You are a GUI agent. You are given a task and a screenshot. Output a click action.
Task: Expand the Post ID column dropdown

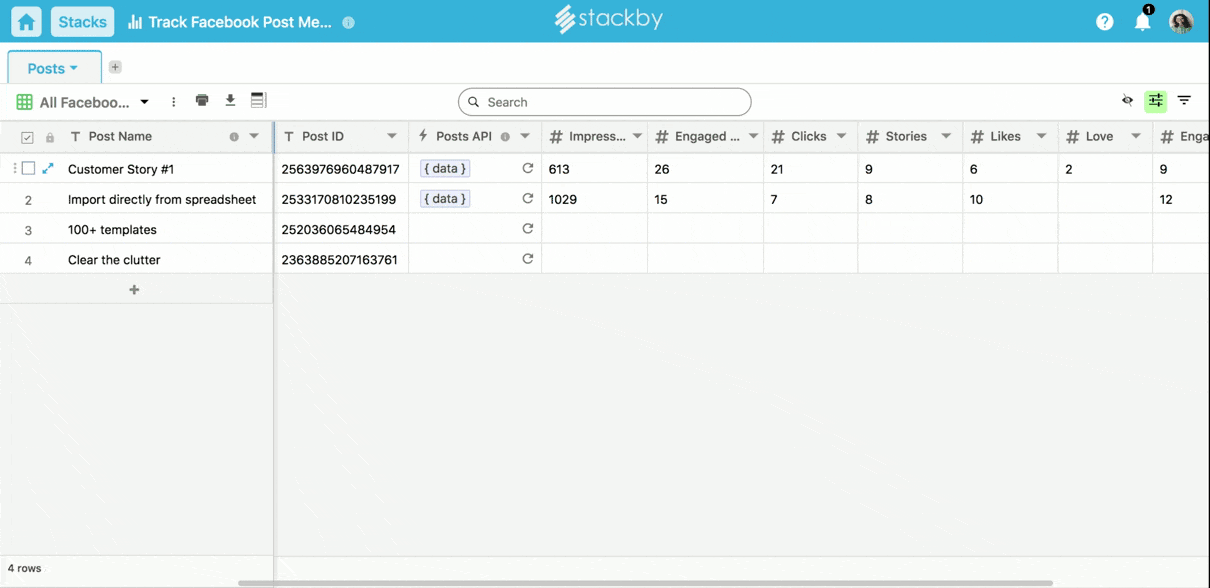392,137
